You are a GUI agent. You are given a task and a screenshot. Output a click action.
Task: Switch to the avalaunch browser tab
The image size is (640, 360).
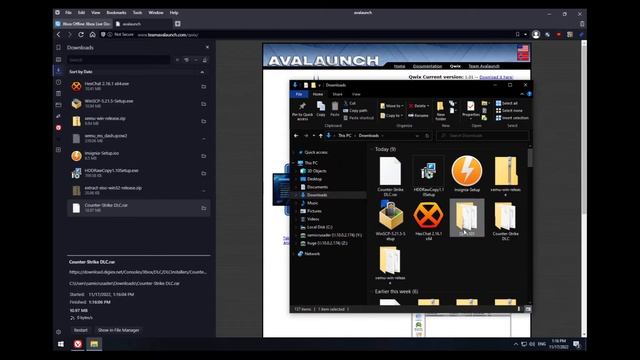tap(143, 24)
